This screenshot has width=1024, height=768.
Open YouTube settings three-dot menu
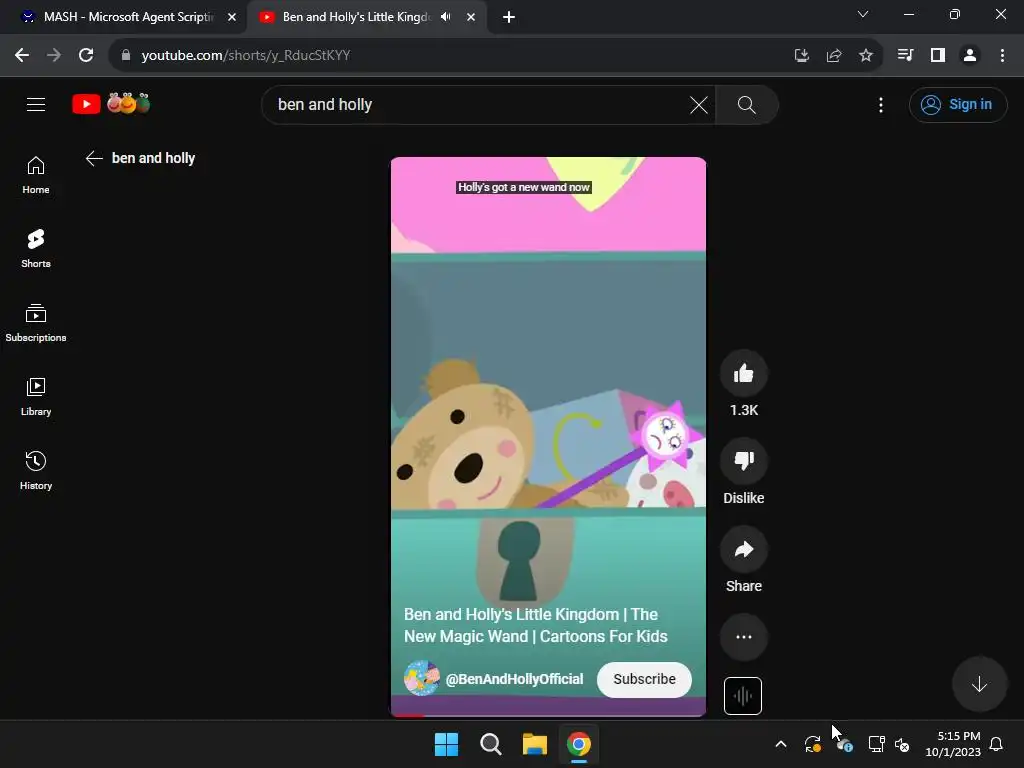point(881,104)
